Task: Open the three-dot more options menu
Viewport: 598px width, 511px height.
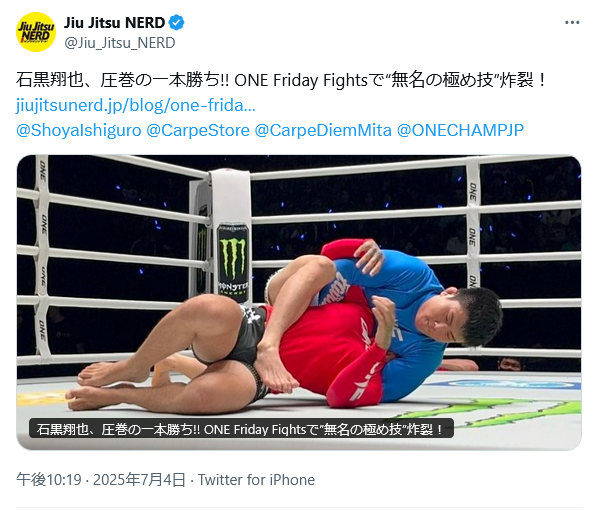Action: point(572,23)
